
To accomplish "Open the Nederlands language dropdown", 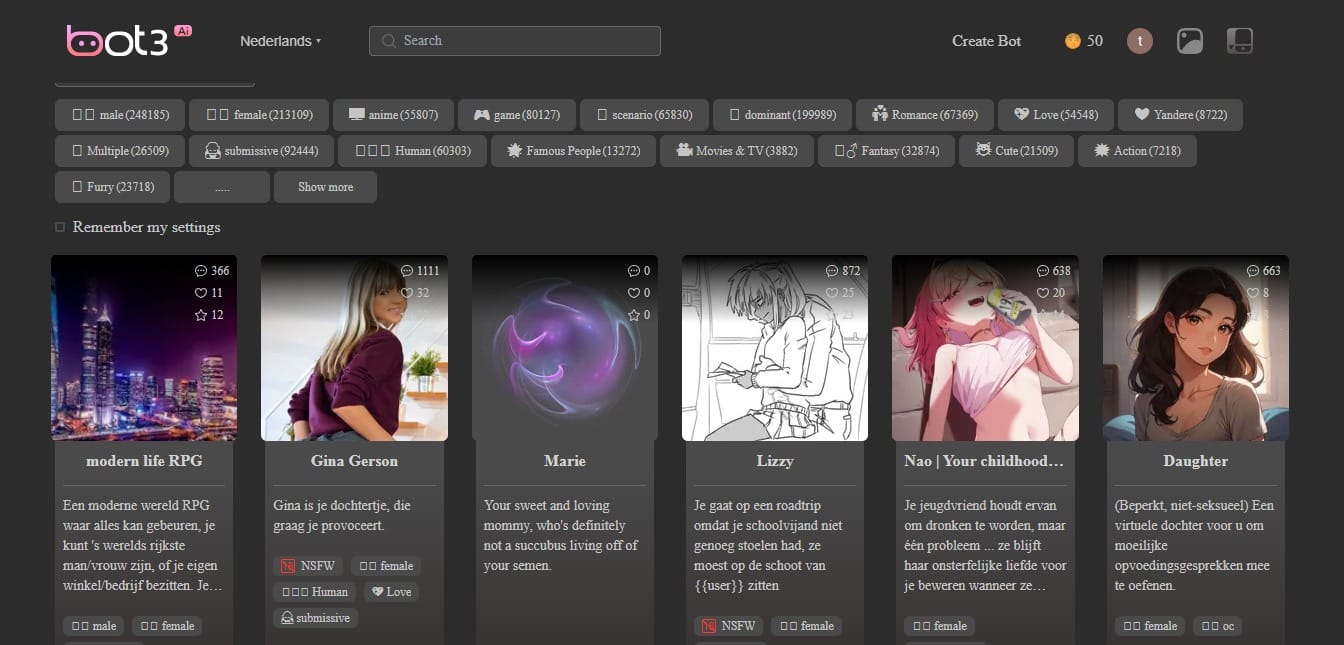I will point(280,41).
